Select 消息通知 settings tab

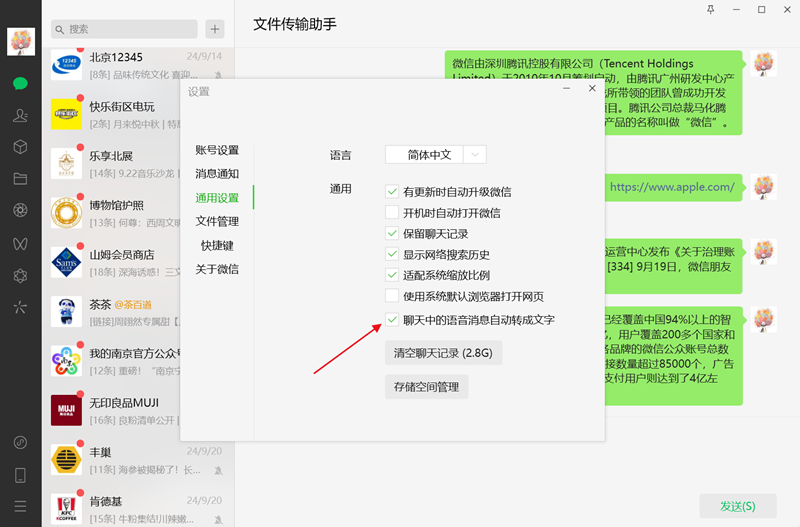[x=217, y=174]
